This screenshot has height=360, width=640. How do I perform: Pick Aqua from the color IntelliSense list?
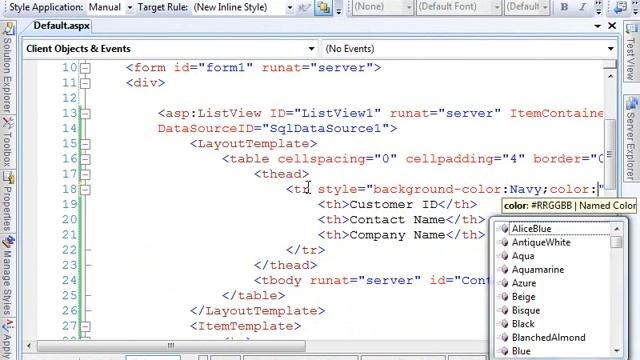(x=523, y=256)
